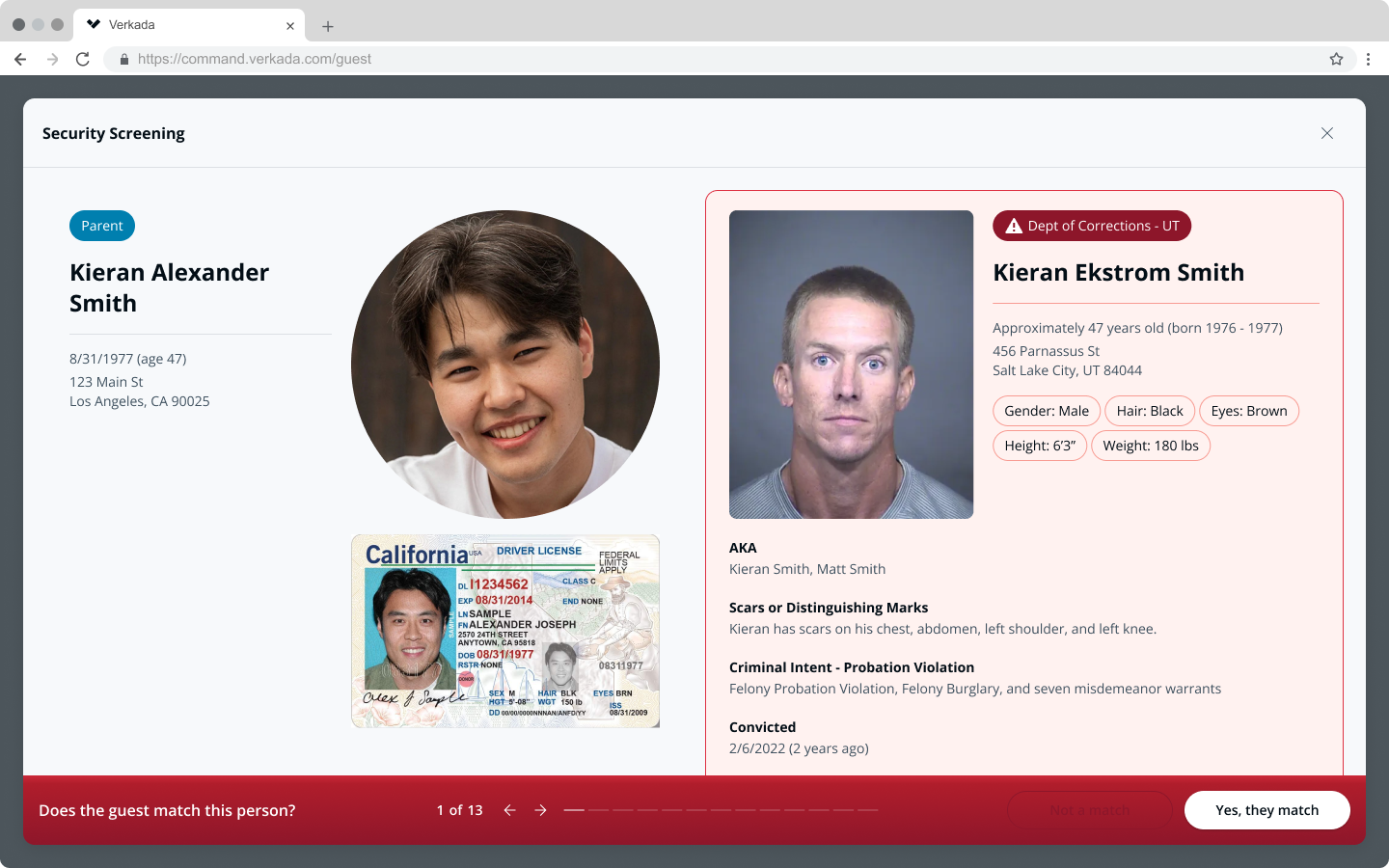Click the address bar URL field
The image size is (1389, 868).
point(675,59)
